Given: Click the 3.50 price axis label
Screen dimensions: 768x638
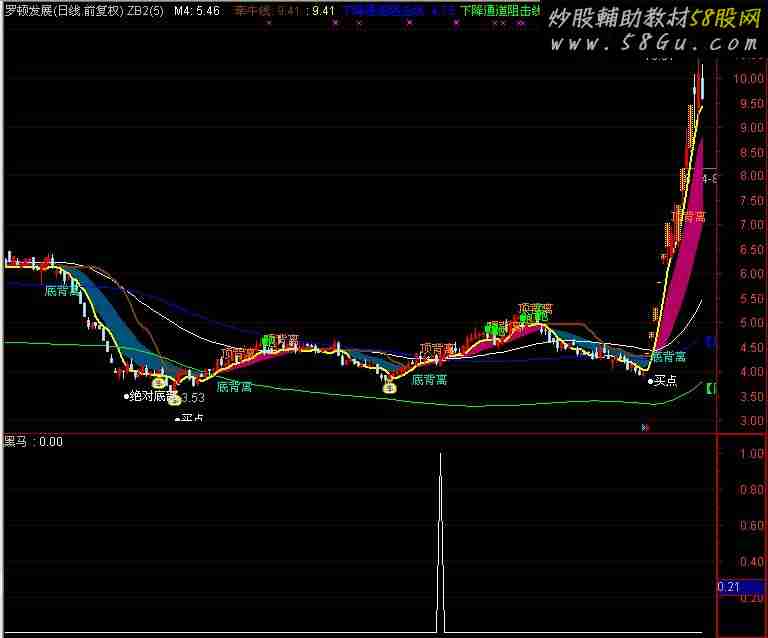Looking at the screenshot, I should tap(751, 397).
